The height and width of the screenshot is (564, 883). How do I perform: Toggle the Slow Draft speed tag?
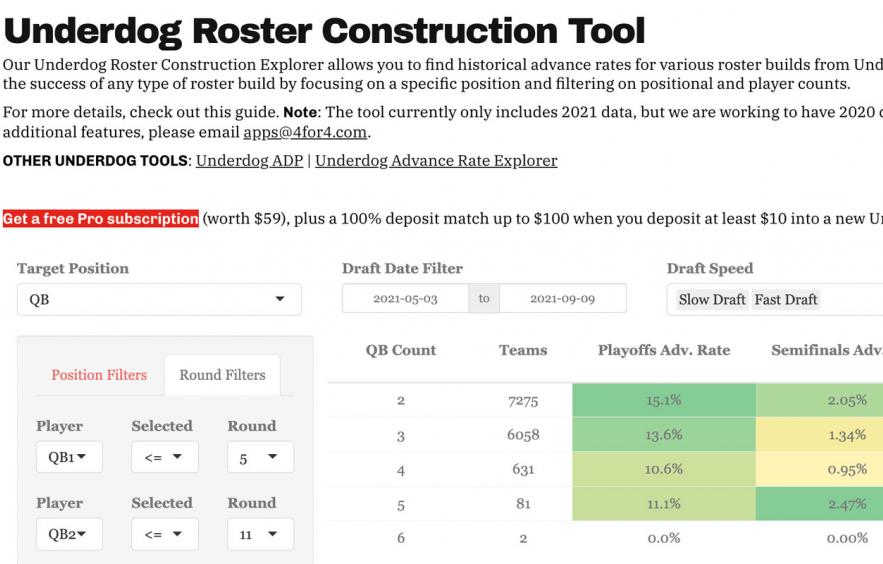pyautogui.click(x=712, y=299)
